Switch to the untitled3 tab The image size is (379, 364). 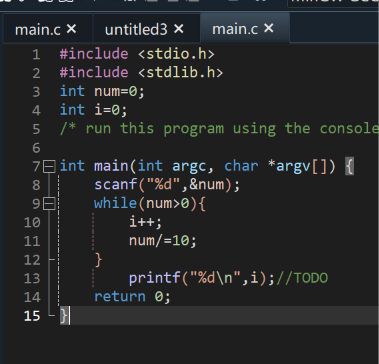pyautogui.click(x=136, y=30)
